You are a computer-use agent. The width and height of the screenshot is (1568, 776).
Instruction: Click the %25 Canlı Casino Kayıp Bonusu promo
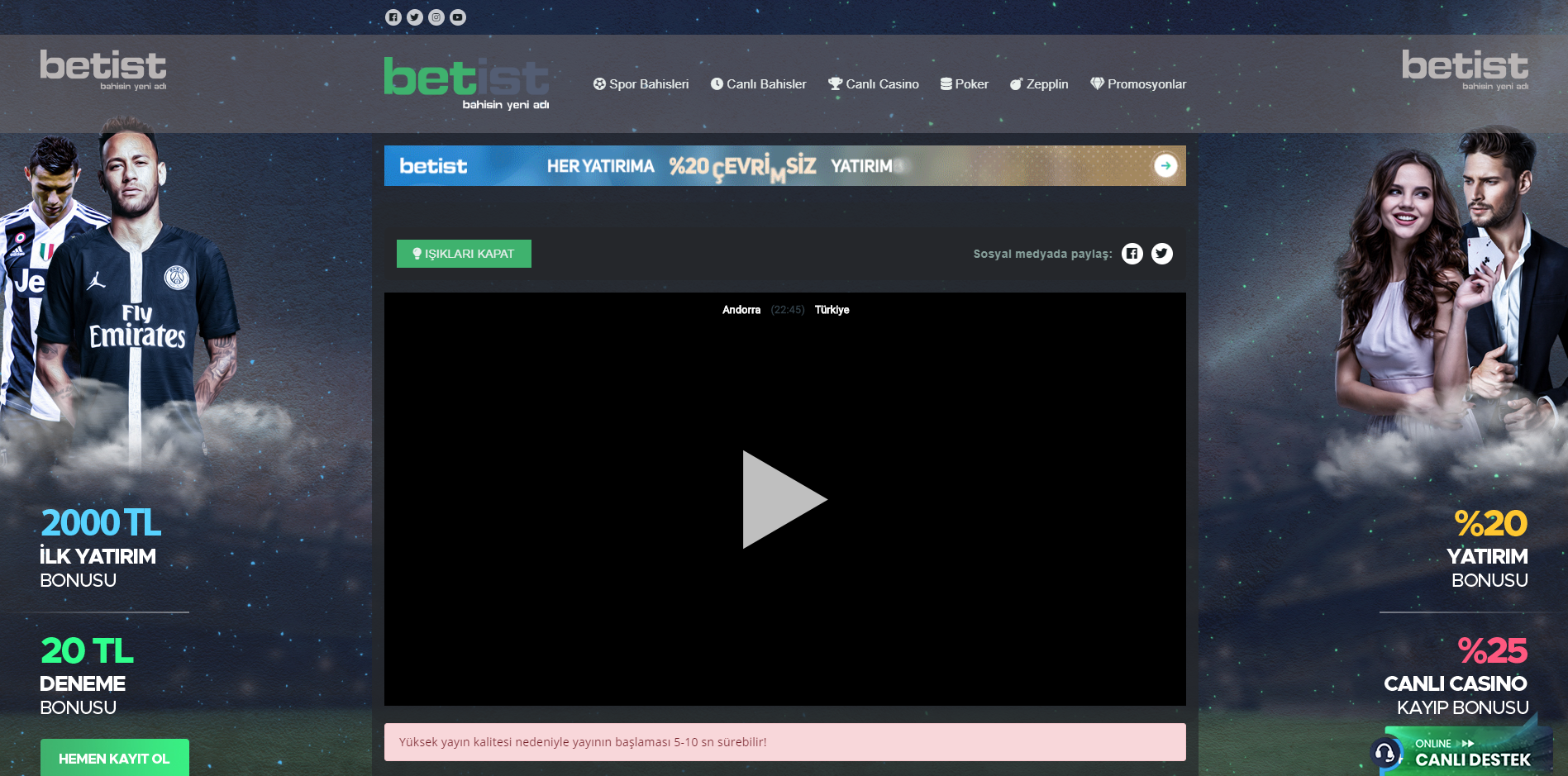(1456, 675)
